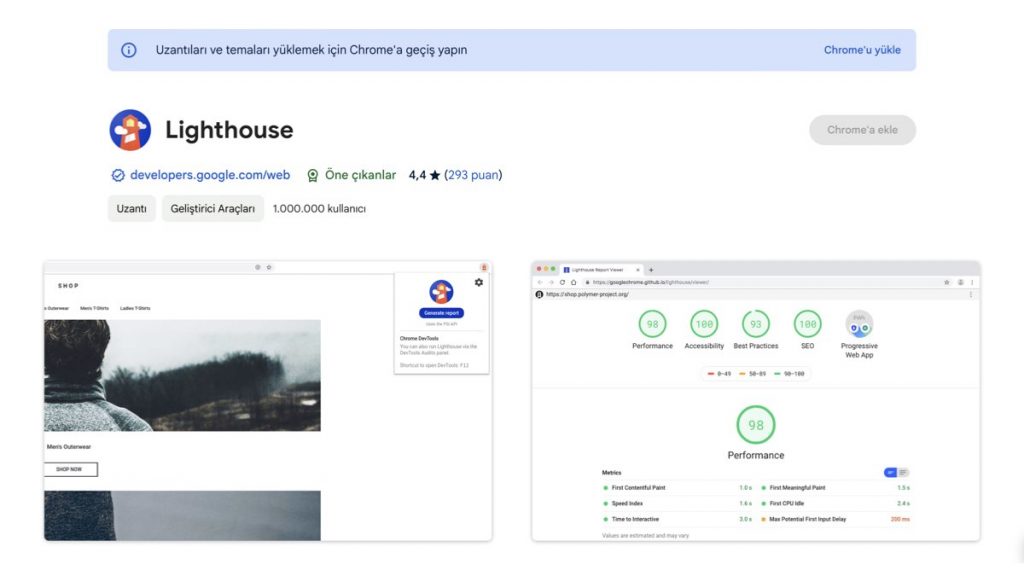
Task: Select the Uzantı category chip
Action: point(131,209)
